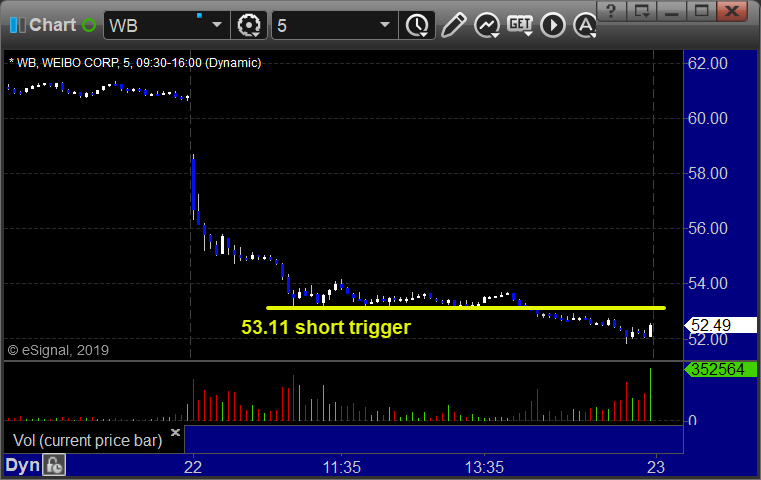
Task: Click the chart window icon beside Chart label
Action: click(x=17, y=25)
